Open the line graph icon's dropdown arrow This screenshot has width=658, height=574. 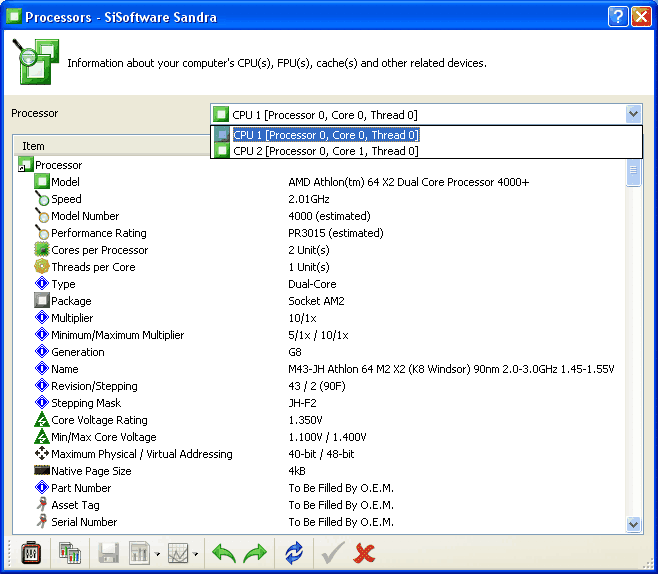[196, 554]
